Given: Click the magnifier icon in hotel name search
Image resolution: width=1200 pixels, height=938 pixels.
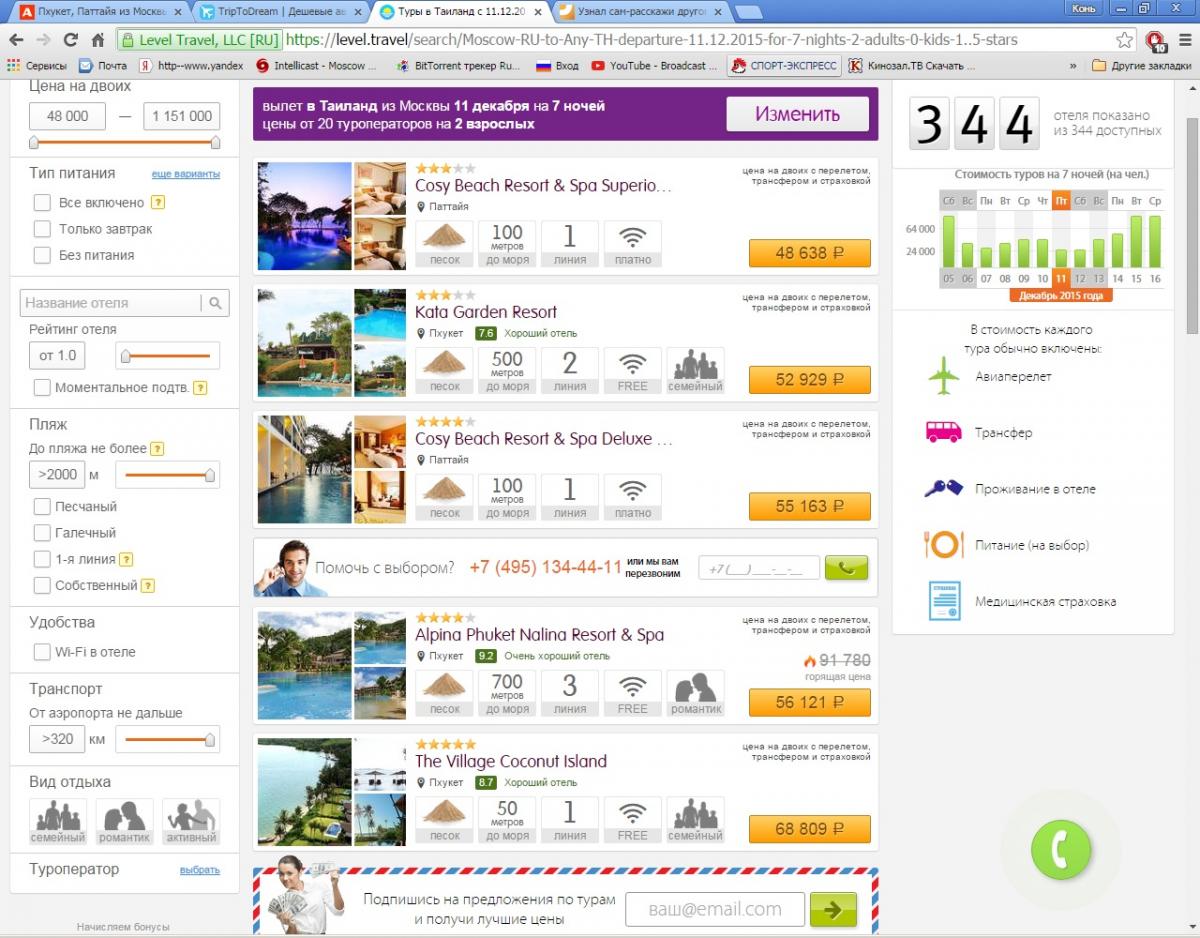Looking at the screenshot, I should point(215,303).
